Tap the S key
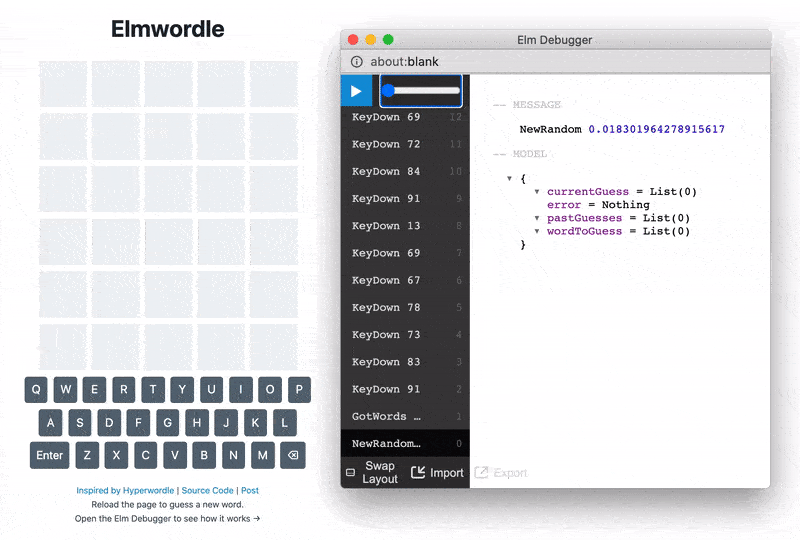Image resolution: width=800 pixels, height=540 pixels. [x=80, y=423]
